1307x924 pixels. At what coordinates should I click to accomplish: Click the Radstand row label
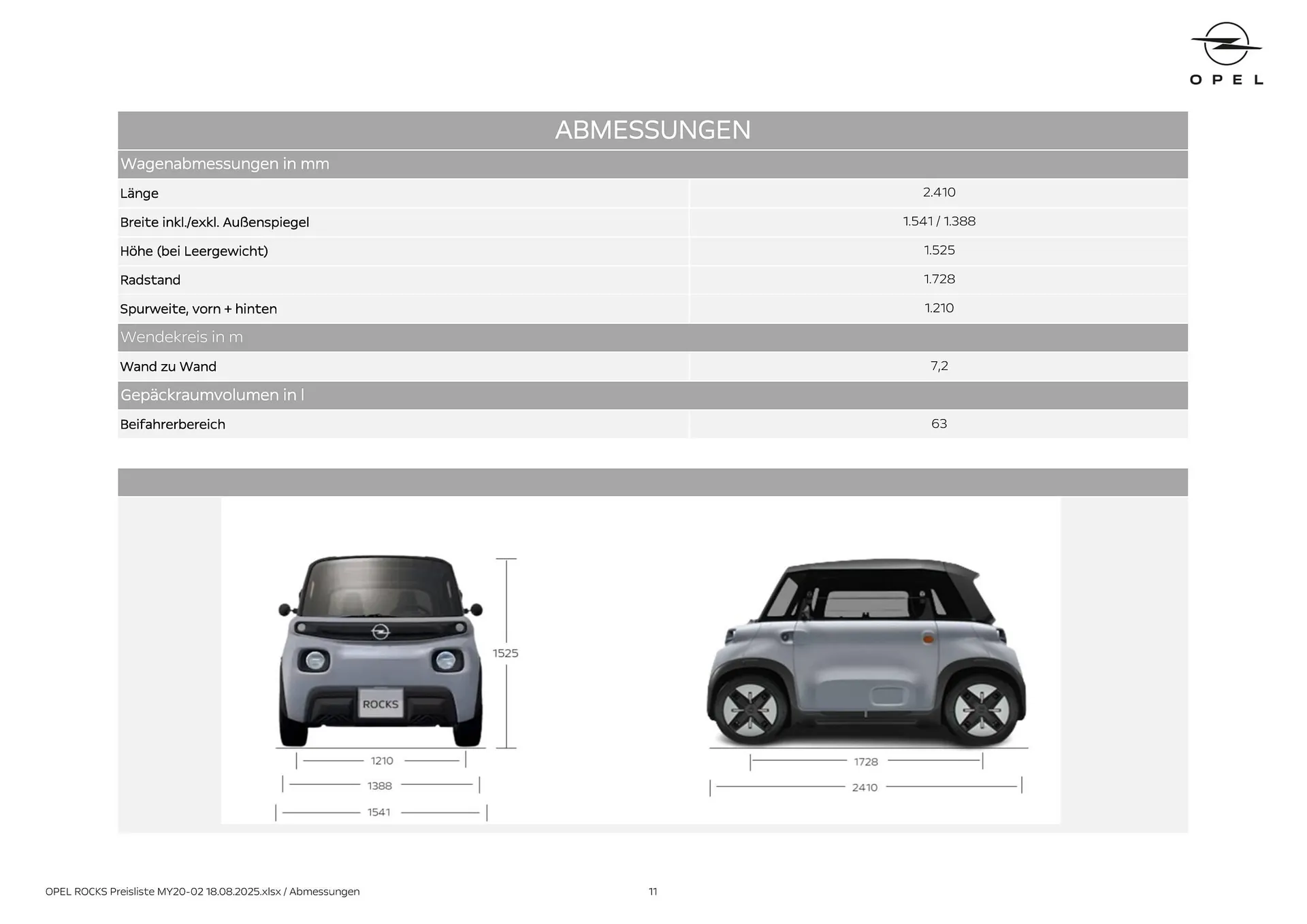click(x=151, y=280)
